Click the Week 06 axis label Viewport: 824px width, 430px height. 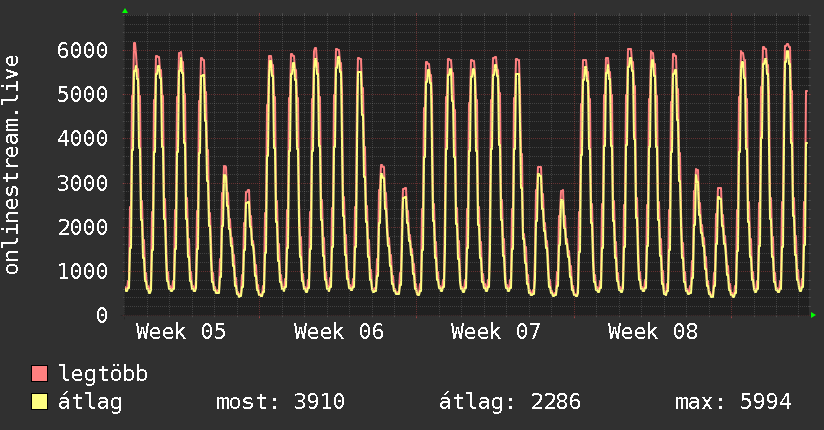point(339,332)
